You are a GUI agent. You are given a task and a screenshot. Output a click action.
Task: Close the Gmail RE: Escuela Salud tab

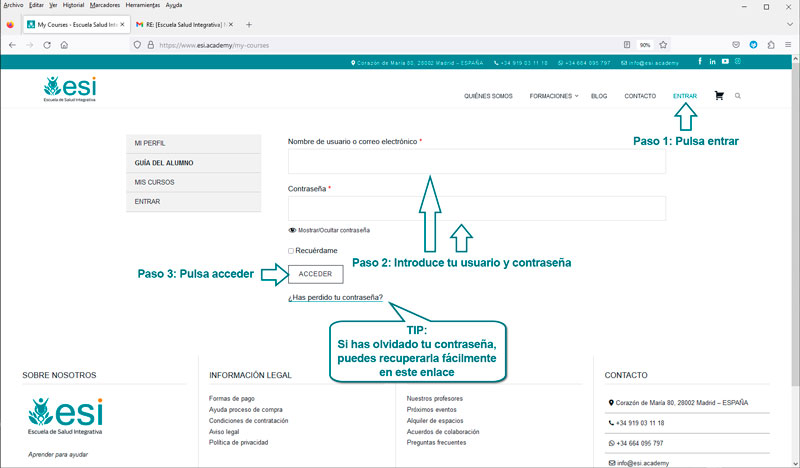[231, 24]
